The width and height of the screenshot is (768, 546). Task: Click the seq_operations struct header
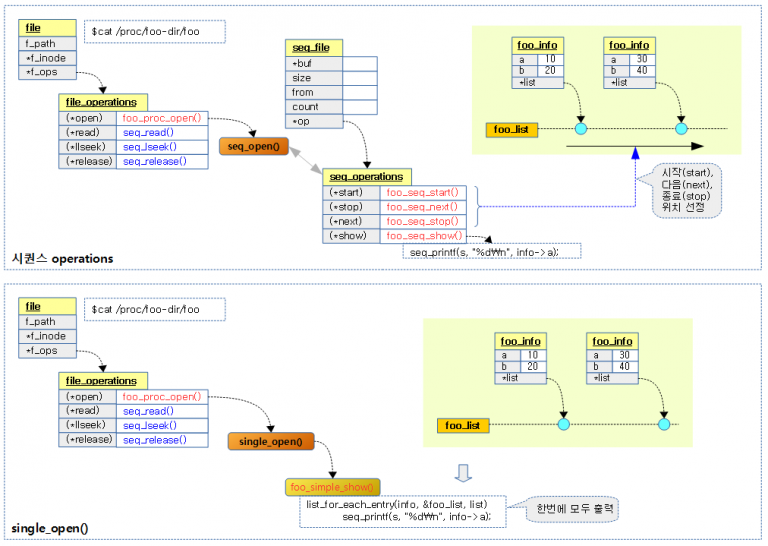[367, 177]
